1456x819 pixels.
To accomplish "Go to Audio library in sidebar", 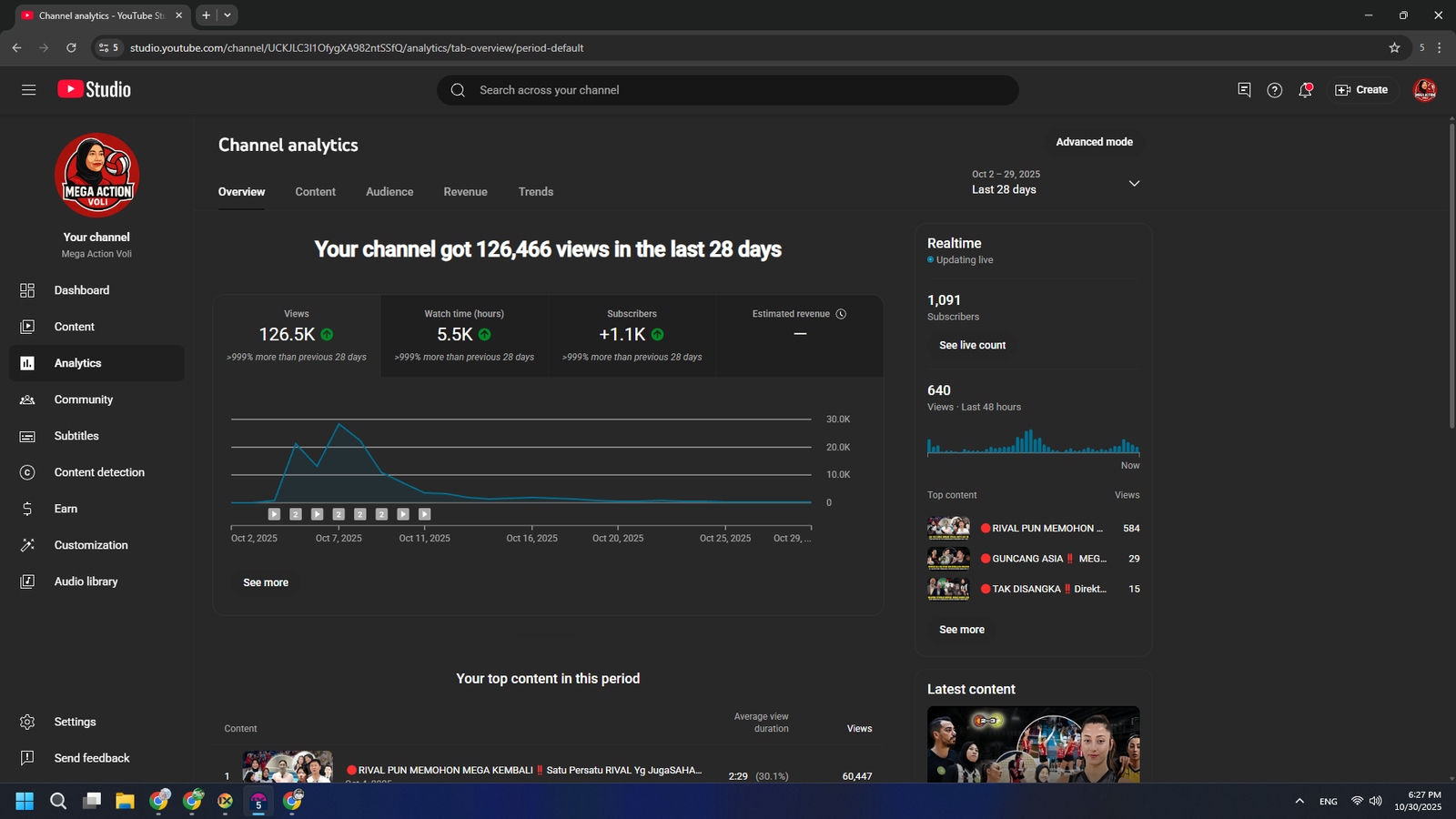I will 86,581.
